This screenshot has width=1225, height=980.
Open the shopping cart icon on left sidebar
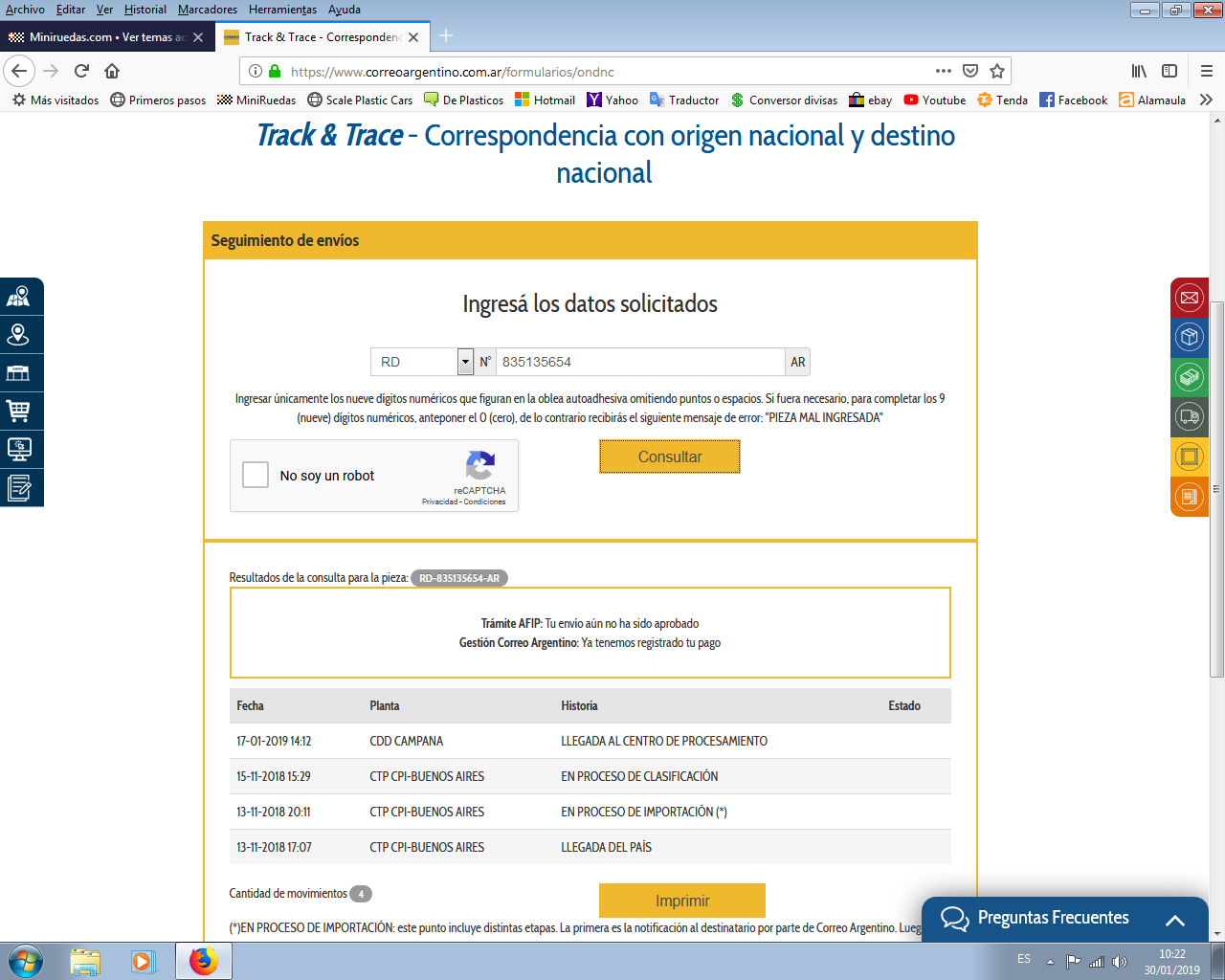(18, 411)
